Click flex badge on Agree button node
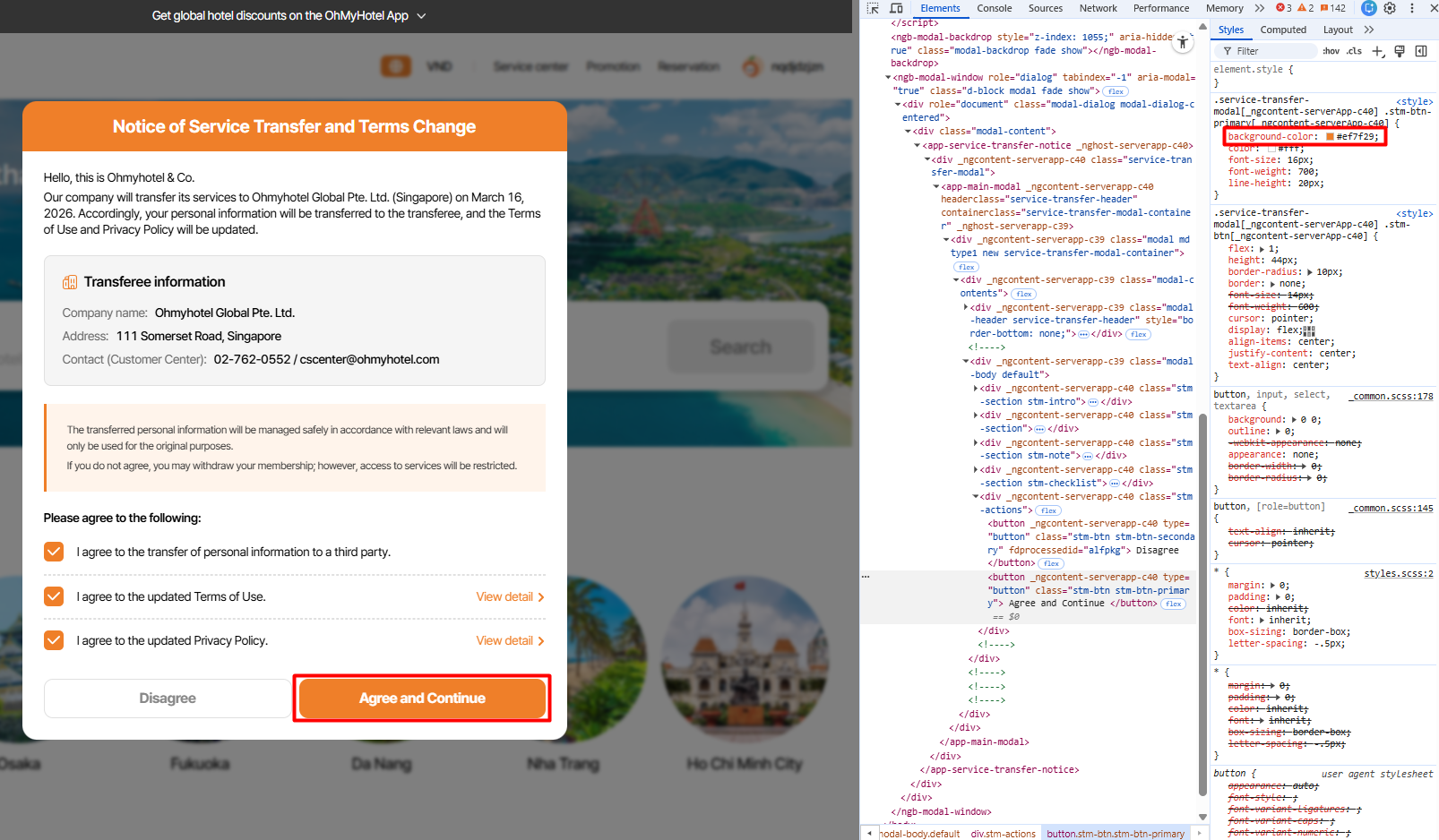1439x840 pixels. coord(1174,604)
